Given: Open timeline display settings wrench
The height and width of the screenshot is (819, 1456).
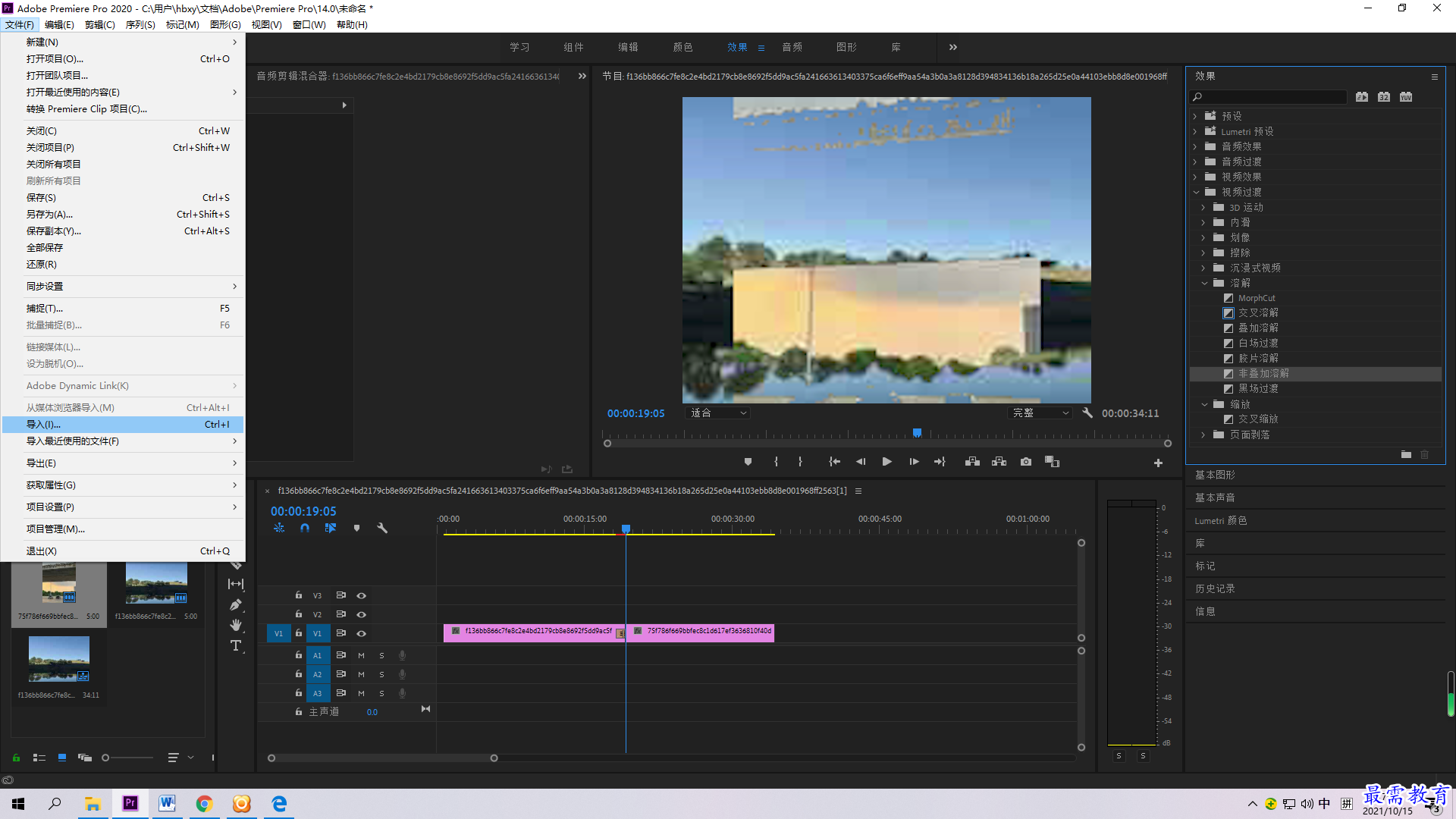Looking at the screenshot, I should 382,528.
